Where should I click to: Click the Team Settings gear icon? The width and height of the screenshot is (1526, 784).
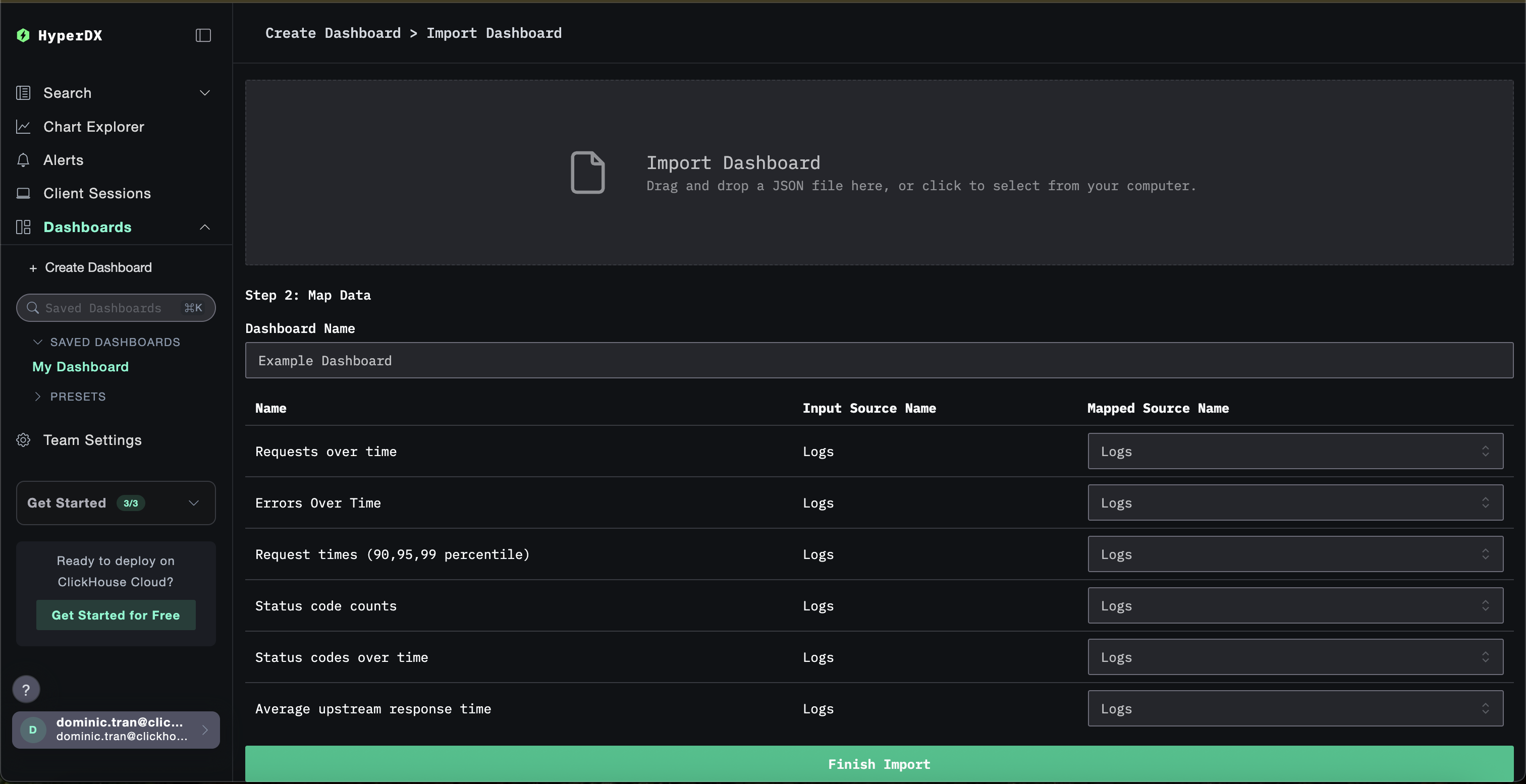pos(23,440)
